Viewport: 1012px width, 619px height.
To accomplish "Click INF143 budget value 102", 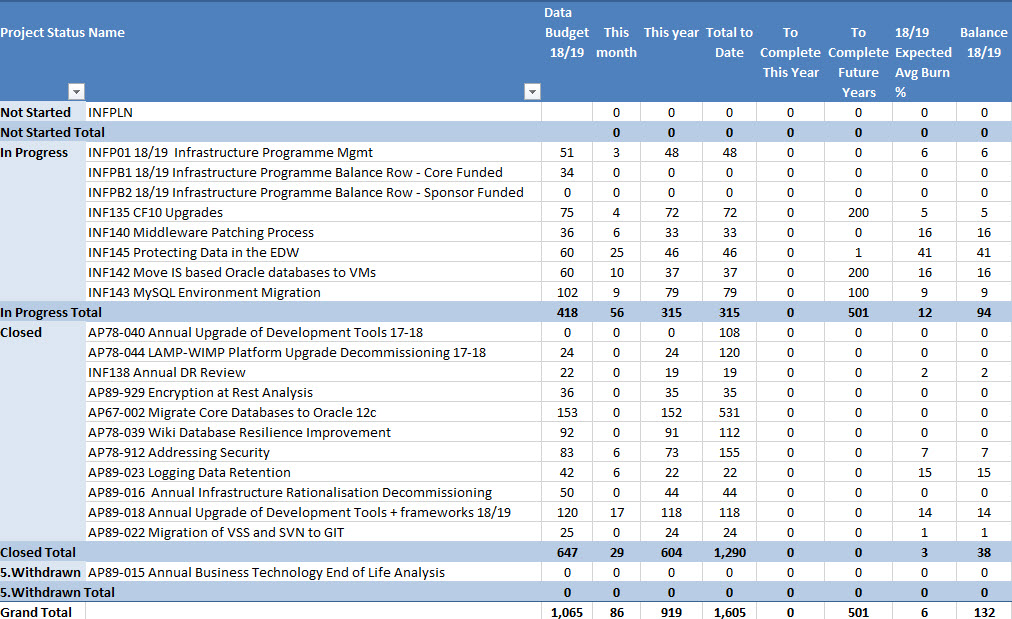I will (x=567, y=292).
